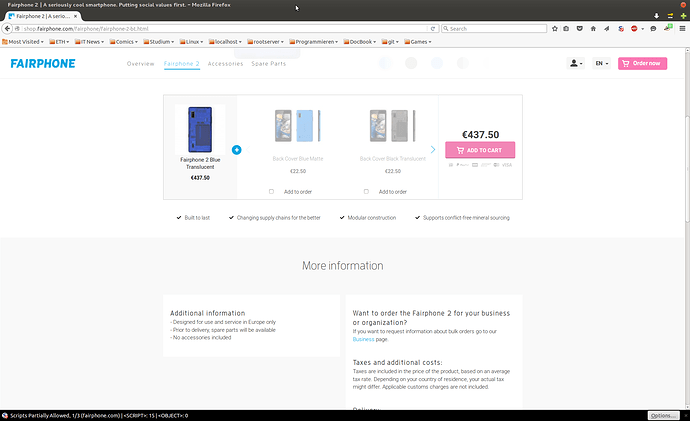Go back using the browser back arrow
Screen dimensions: 690x421
point(7,29)
